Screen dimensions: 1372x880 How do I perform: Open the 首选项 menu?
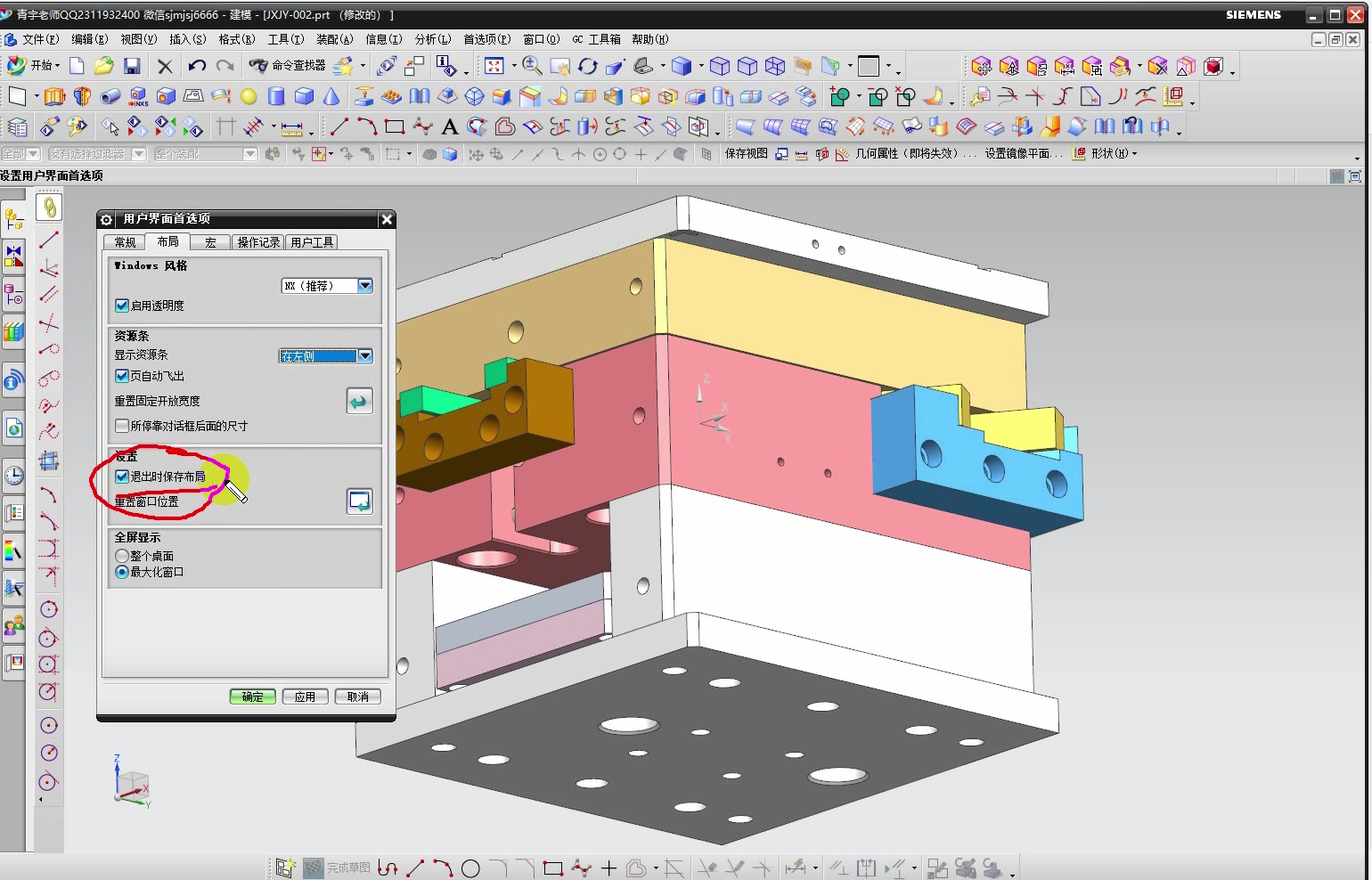coord(486,39)
